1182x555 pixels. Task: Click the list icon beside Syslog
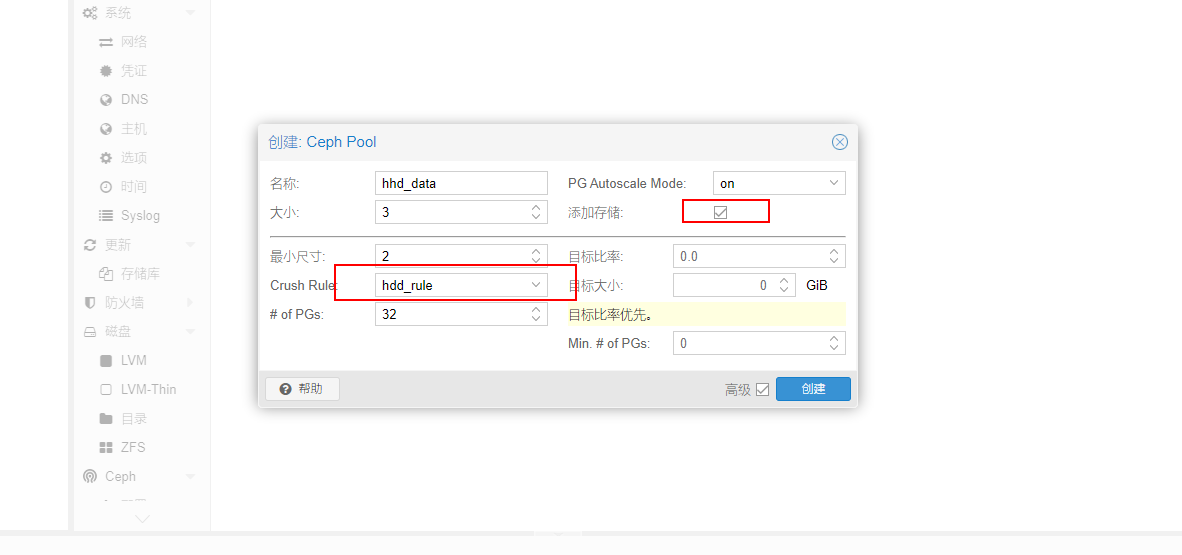[106, 216]
